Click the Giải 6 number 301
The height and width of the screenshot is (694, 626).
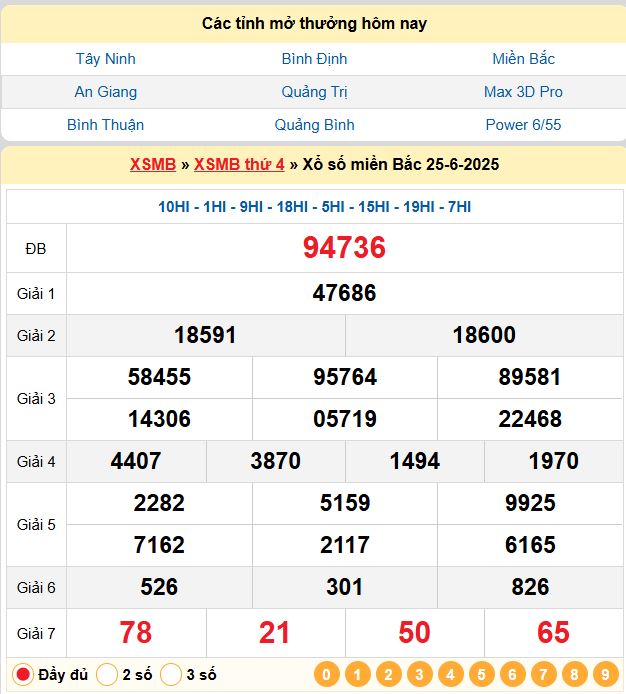[x=345, y=587]
